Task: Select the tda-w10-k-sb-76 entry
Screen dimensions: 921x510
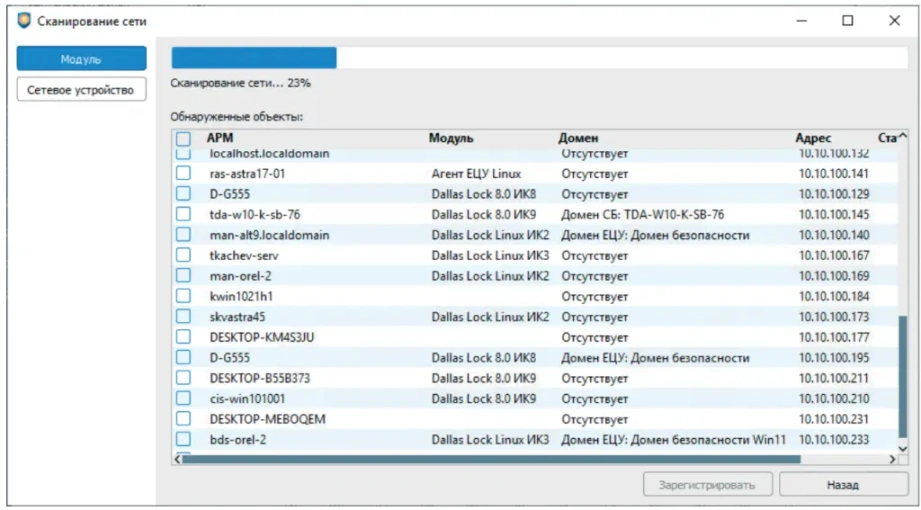Action: 255,214
